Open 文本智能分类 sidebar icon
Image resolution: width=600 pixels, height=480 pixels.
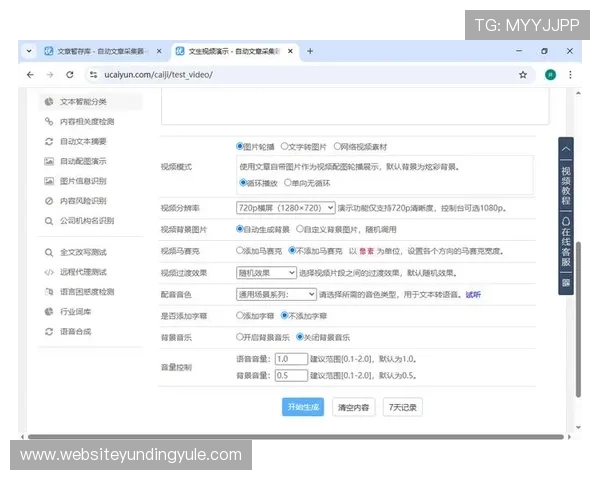(x=49, y=101)
